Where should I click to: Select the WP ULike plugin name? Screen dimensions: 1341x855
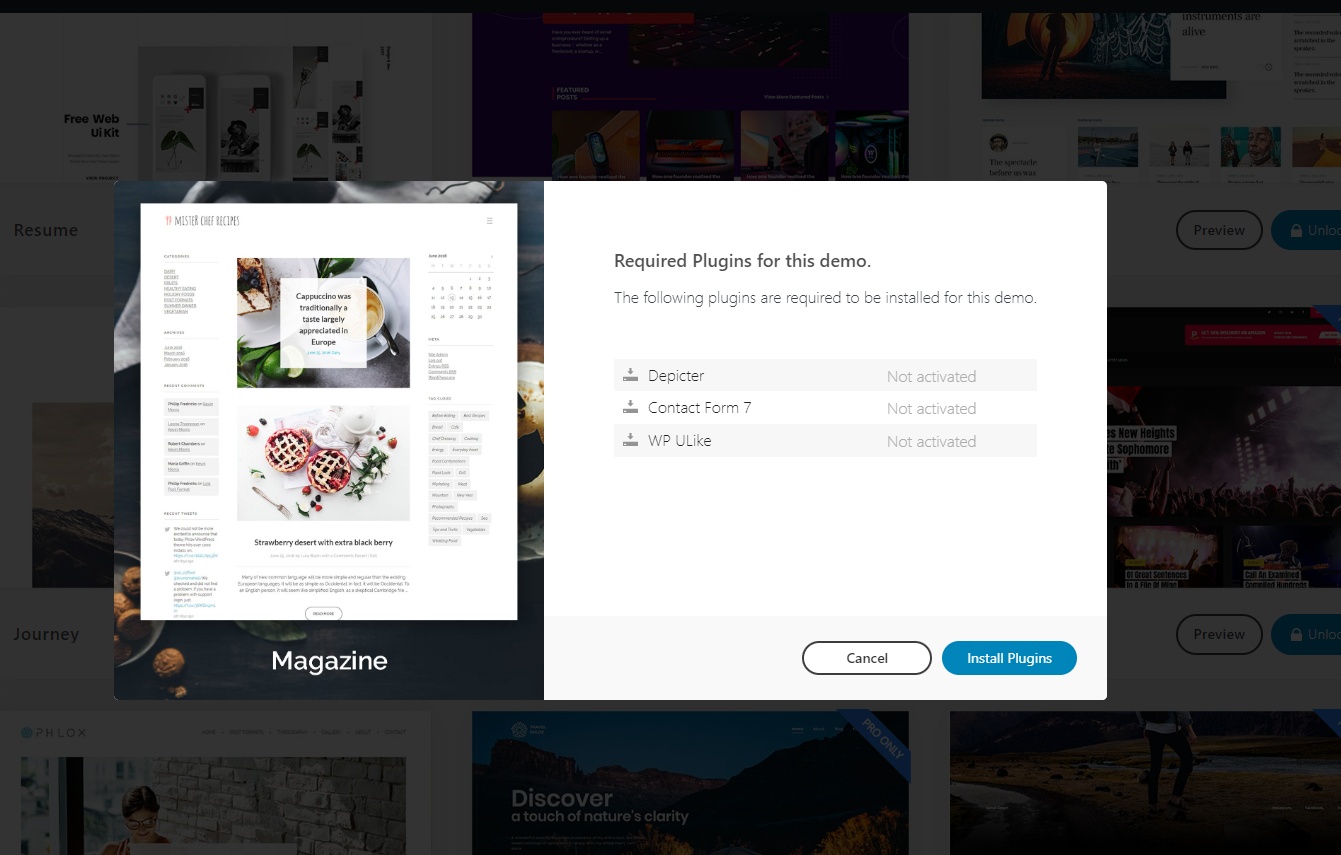tap(680, 441)
